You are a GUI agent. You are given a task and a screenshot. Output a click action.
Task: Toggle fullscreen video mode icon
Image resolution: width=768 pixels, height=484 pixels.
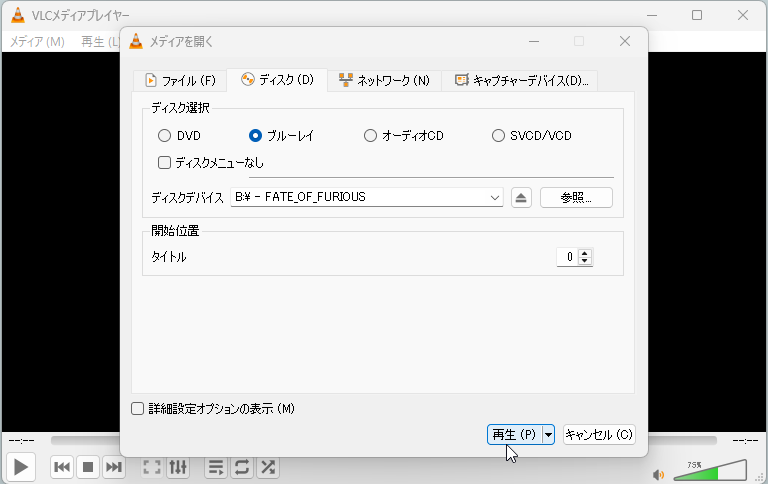pos(152,467)
